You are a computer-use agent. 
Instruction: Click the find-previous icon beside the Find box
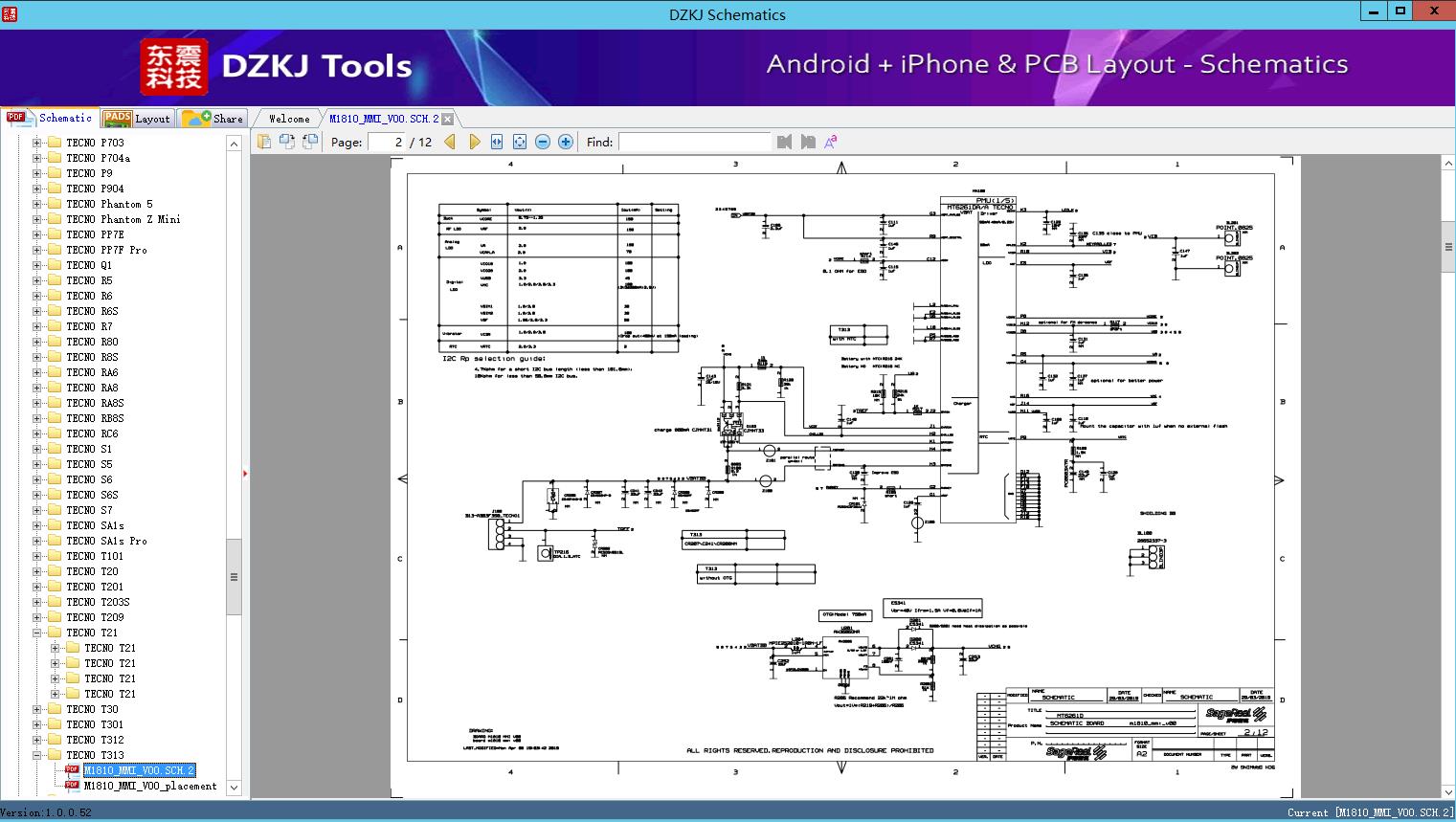point(785,142)
